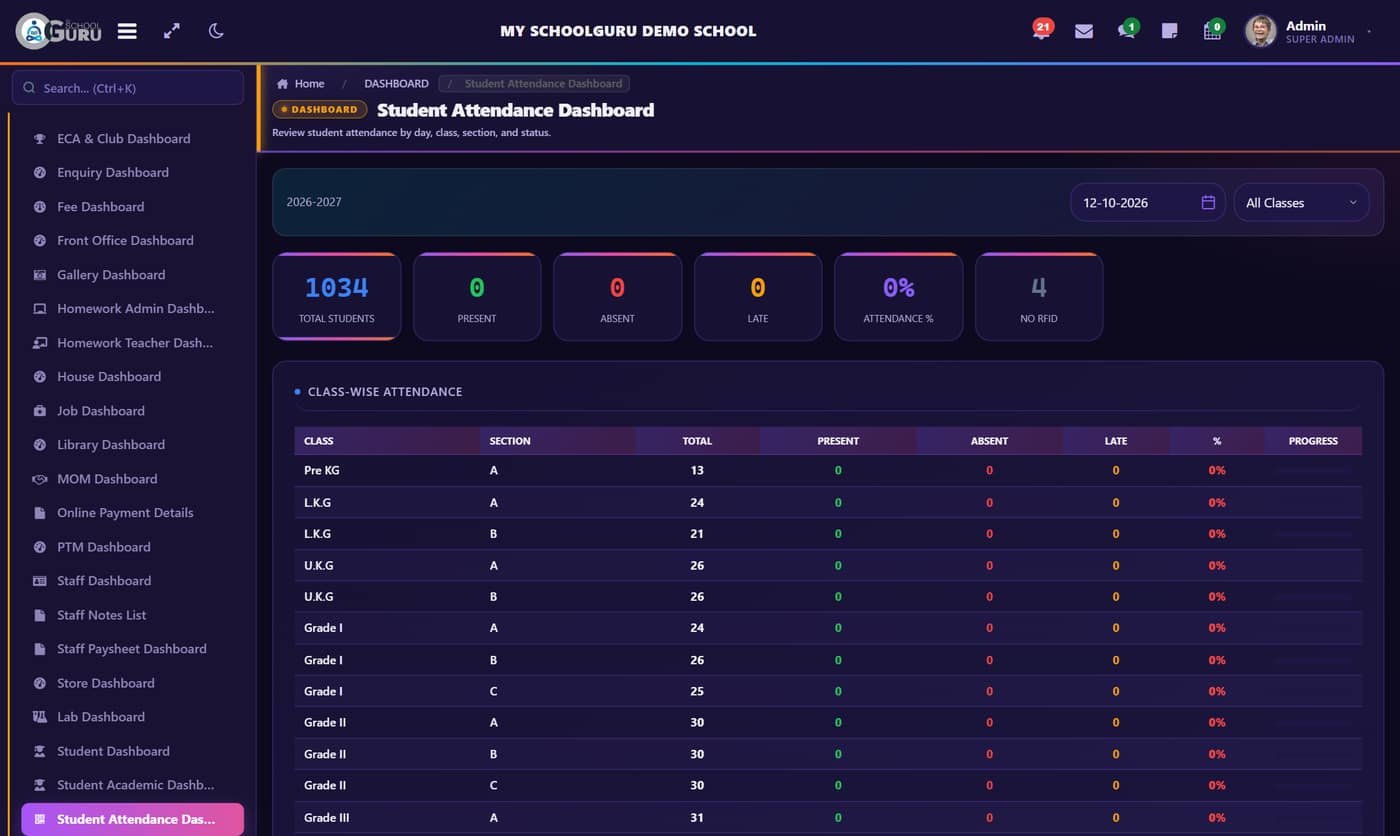Open notifications bell with 21 badge
Image resolution: width=1400 pixels, height=836 pixels.
coord(1041,30)
